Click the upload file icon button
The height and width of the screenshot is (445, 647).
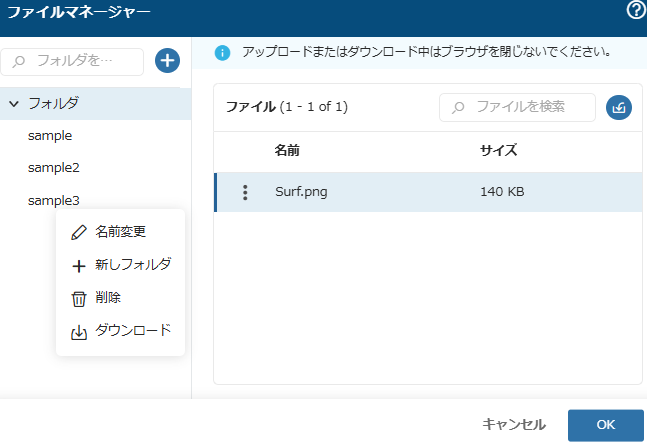pos(619,107)
